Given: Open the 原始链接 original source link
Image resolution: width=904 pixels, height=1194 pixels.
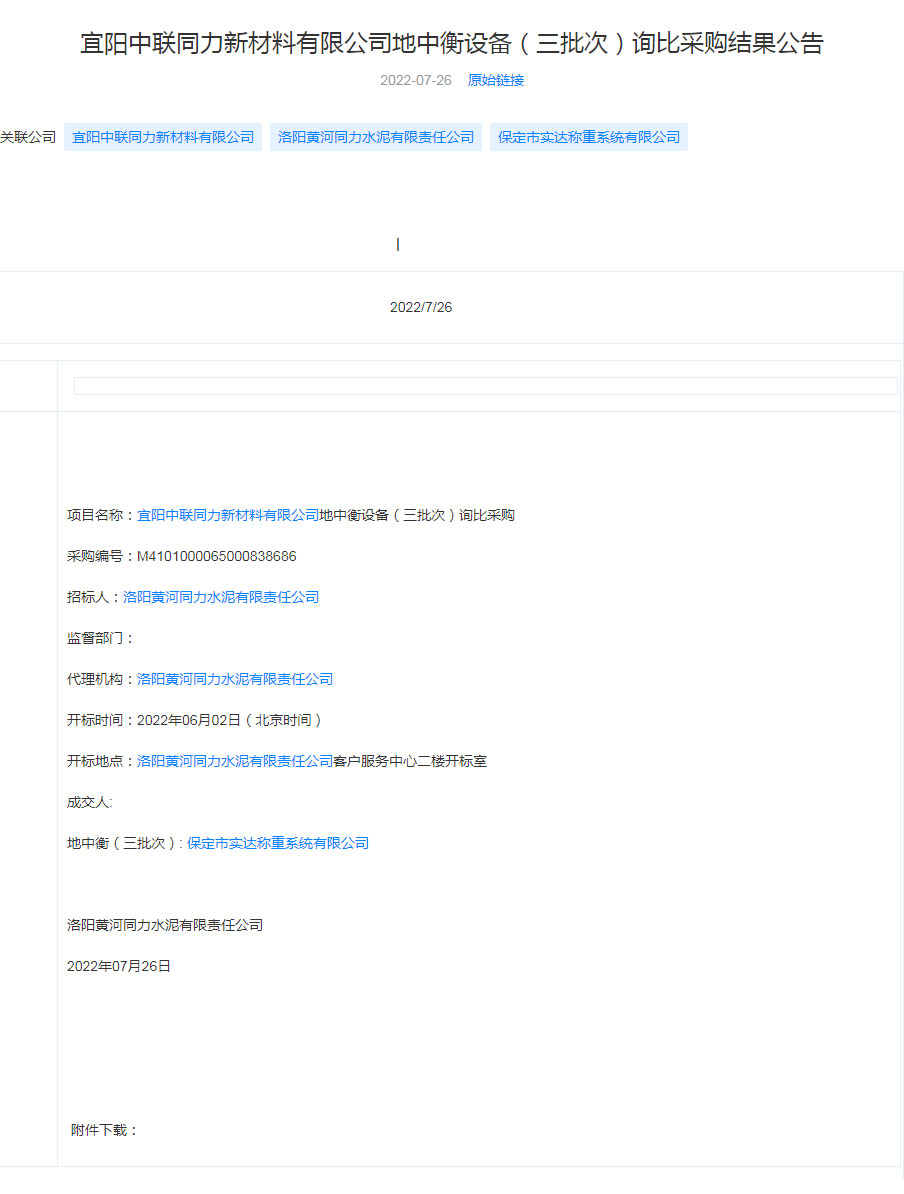Looking at the screenshot, I should pos(495,80).
